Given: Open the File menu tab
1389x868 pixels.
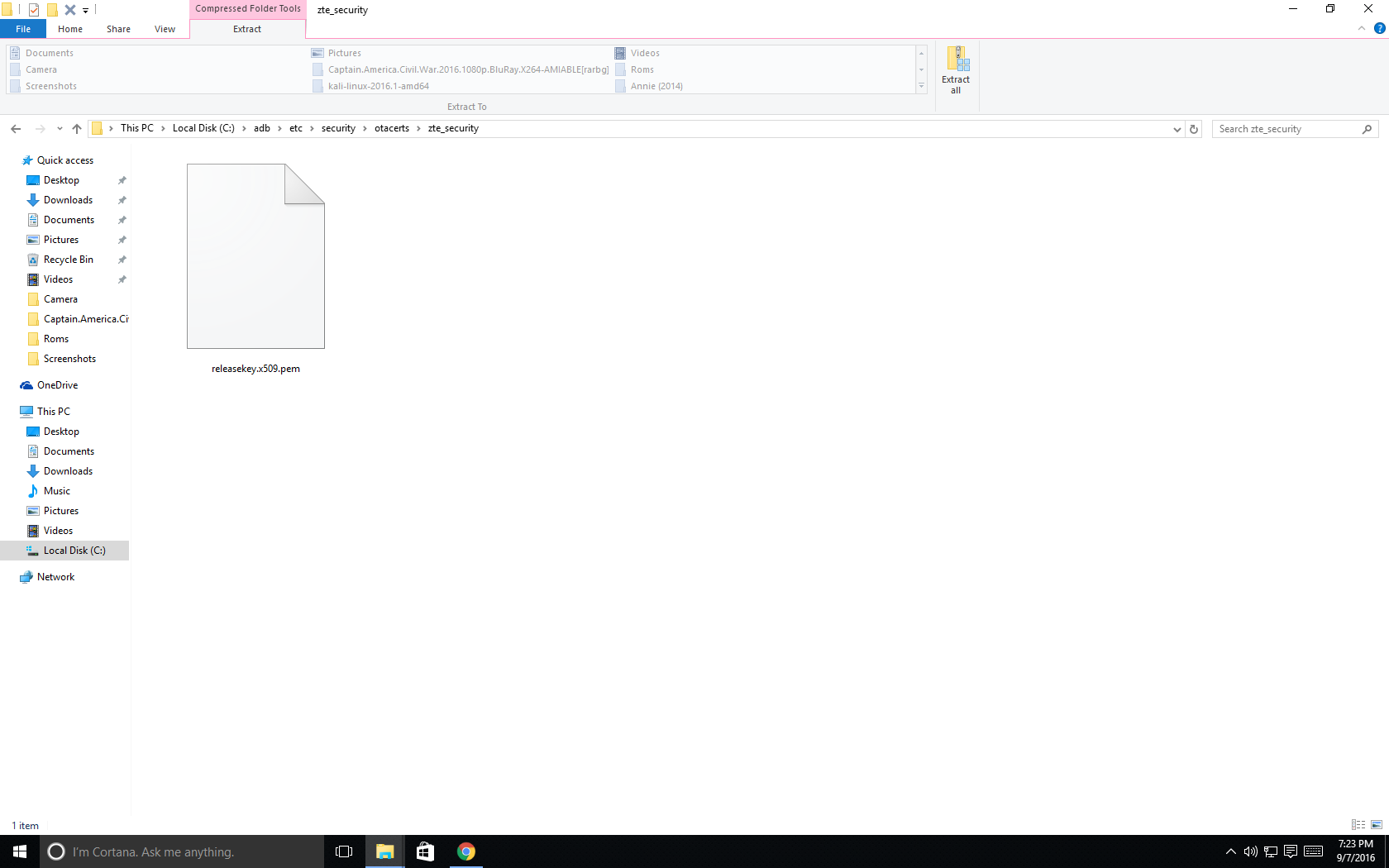Looking at the screenshot, I should (x=23, y=29).
